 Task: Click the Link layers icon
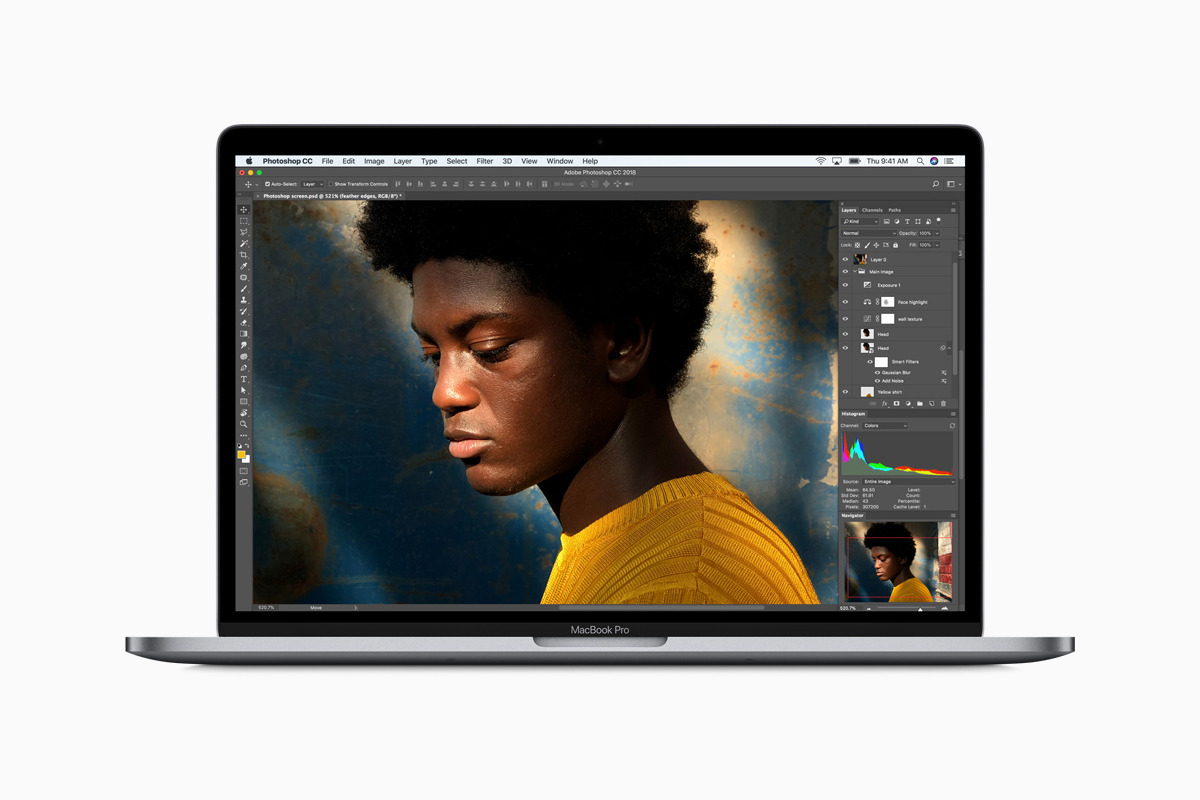coord(872,404)
